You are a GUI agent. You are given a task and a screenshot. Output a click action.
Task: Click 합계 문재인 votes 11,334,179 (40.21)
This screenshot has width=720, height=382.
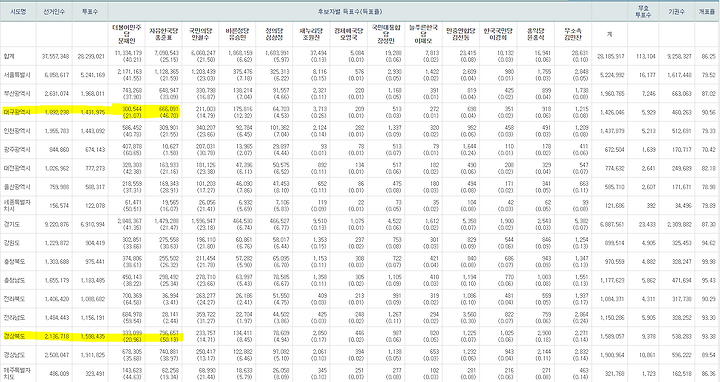[x=129, y=56]
